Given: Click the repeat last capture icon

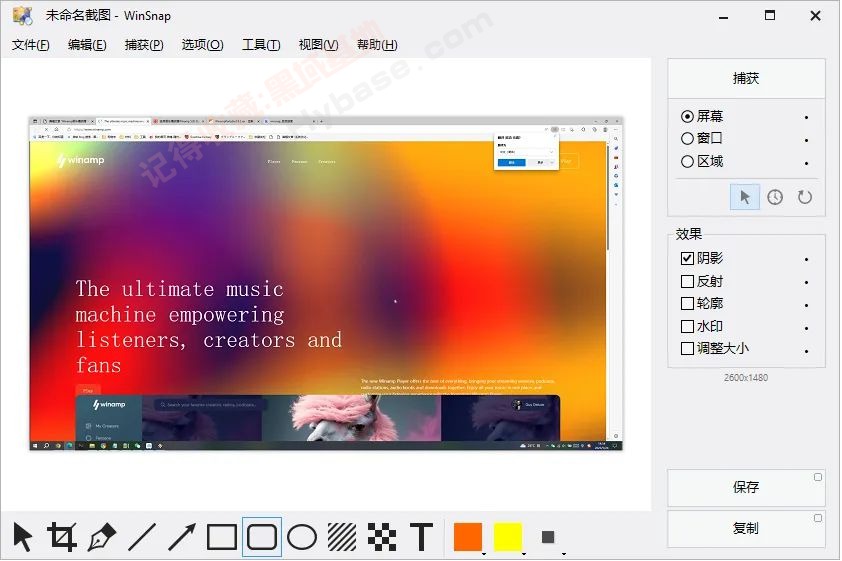Looking at the screenshot, I should tap(804, 197).
